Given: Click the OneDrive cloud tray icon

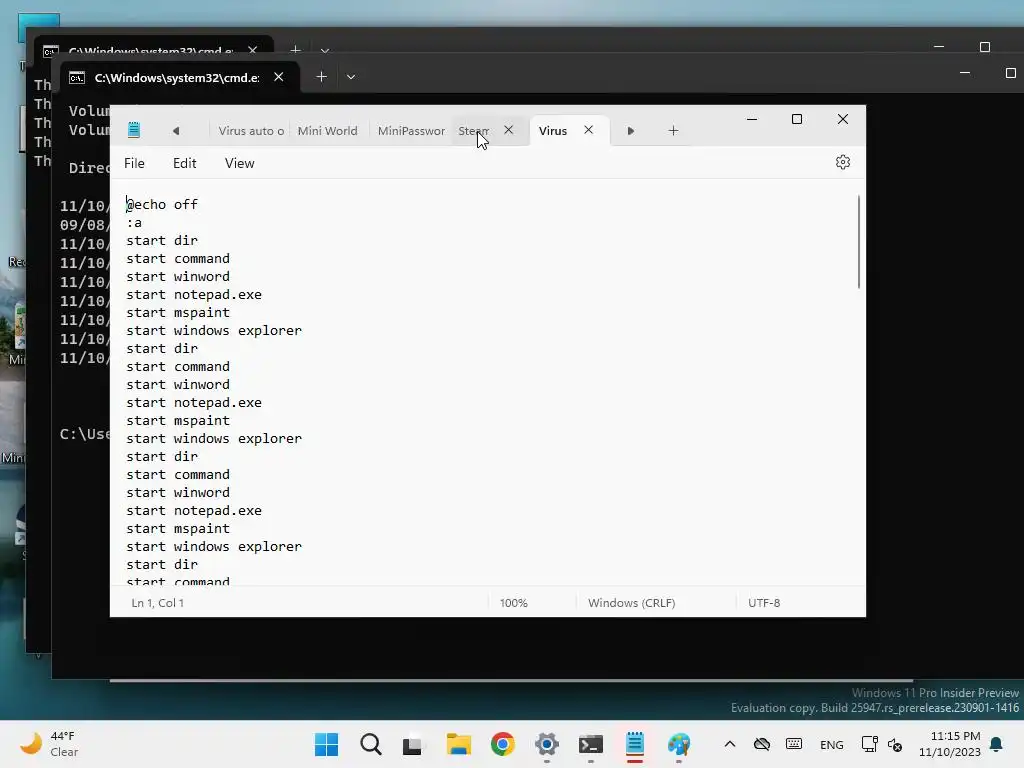Looking at the screenshot, I should click(x=761, y=744).
